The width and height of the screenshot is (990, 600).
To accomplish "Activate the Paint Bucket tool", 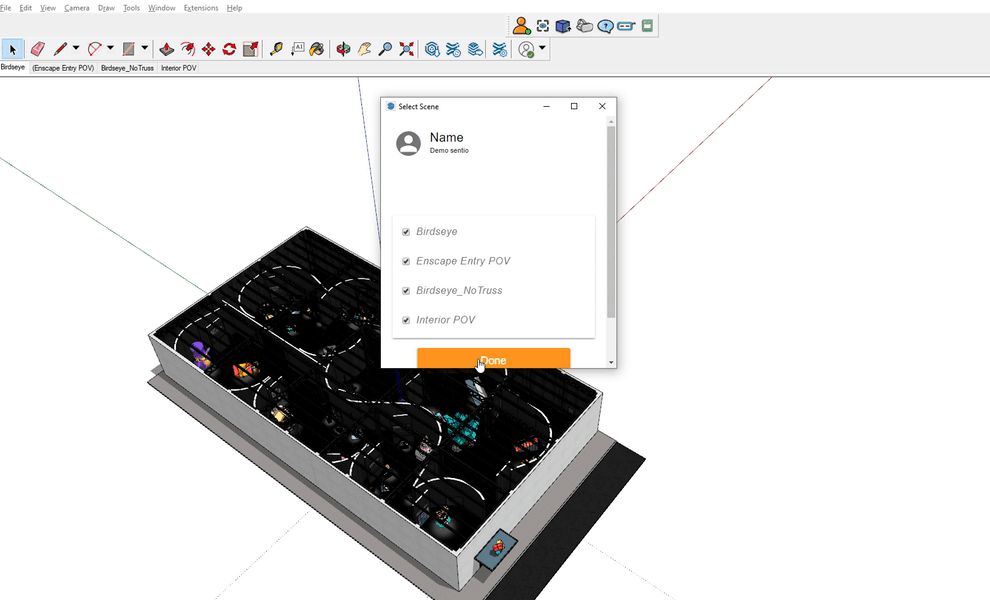I will click(317, 49).
